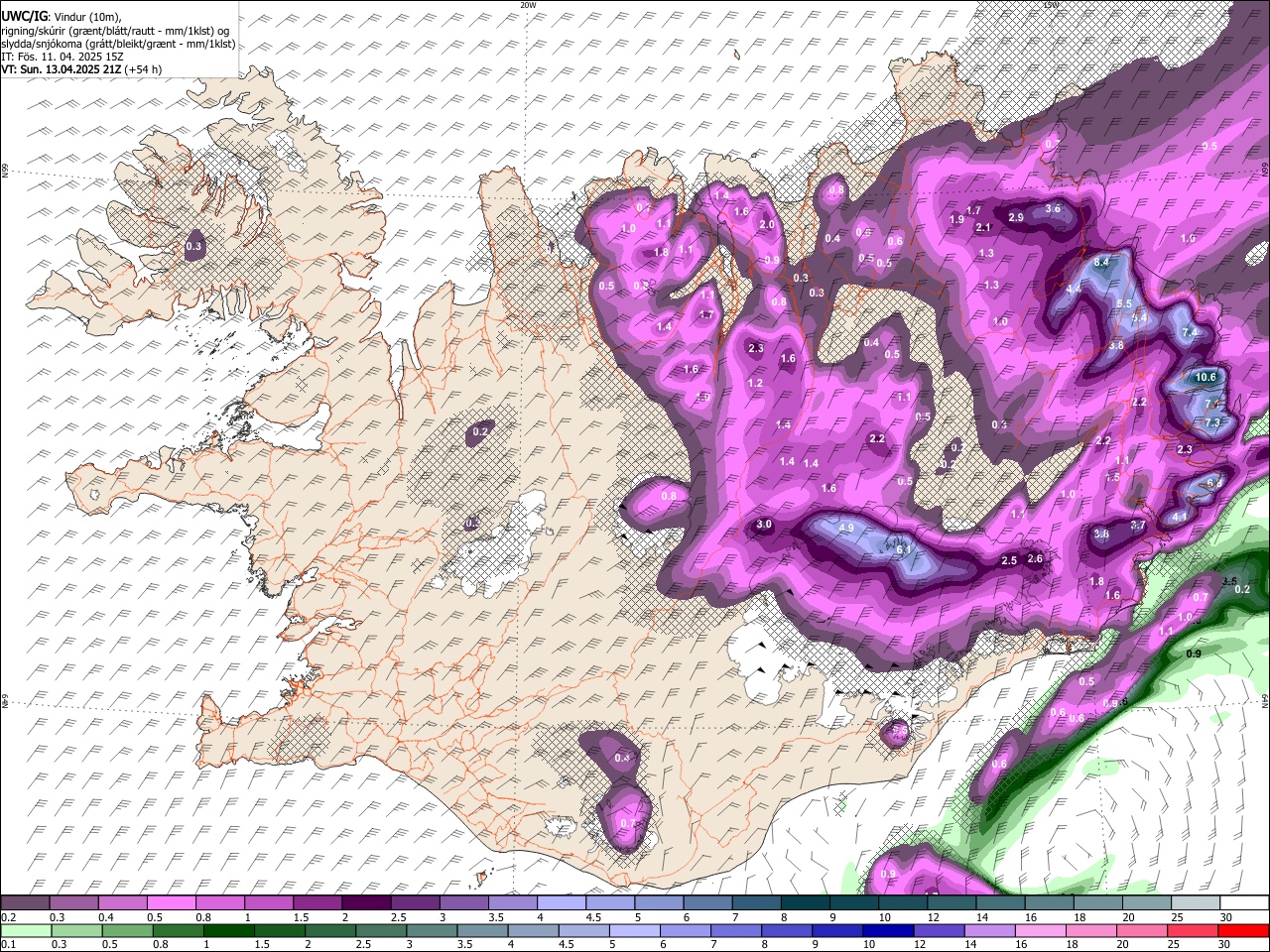This screenshot has width=1270, height=952.
Task: Click the 6.1 precipitation value
Action: 903,549
